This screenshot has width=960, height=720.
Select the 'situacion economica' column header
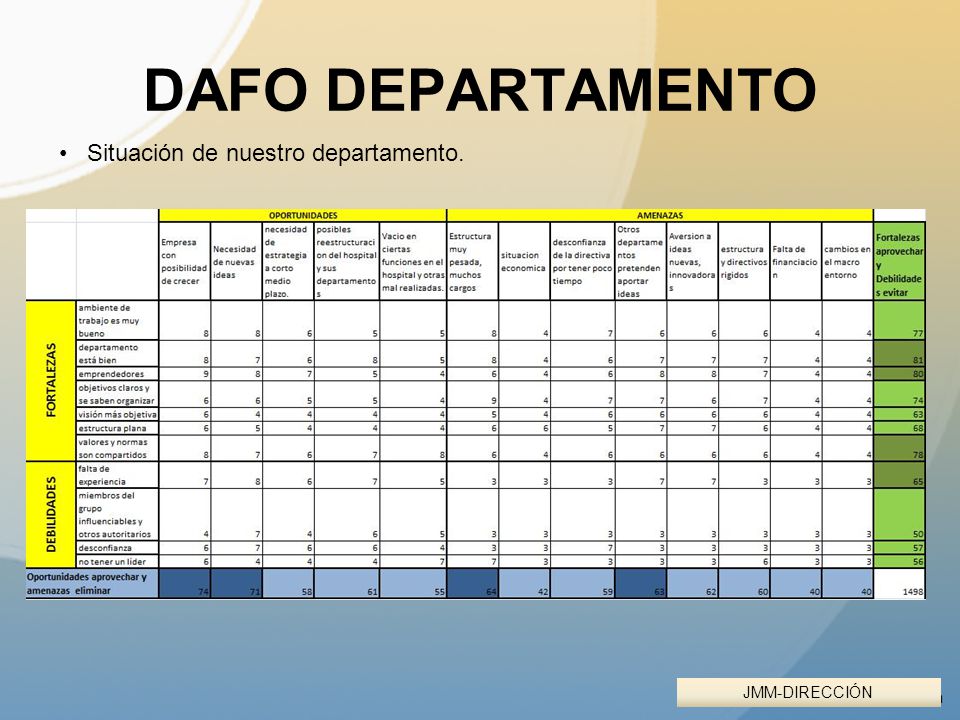(524, 261)
